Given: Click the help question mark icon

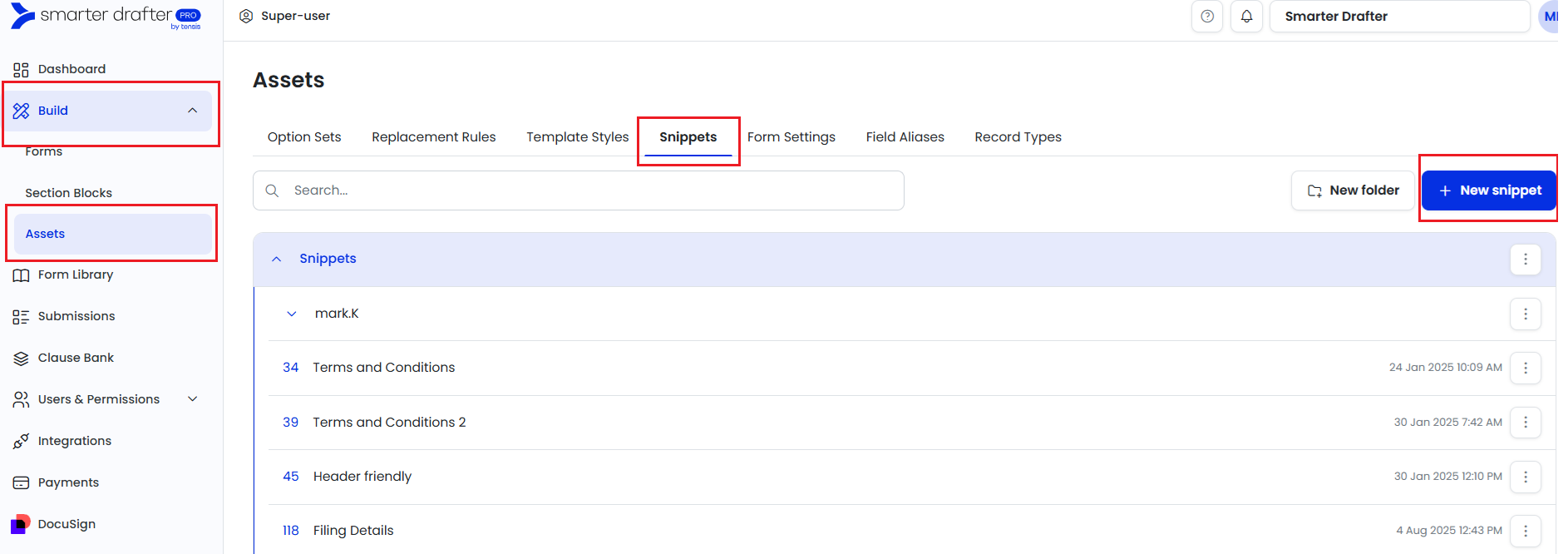Looking at the screenshot, I should [1207, 17].
